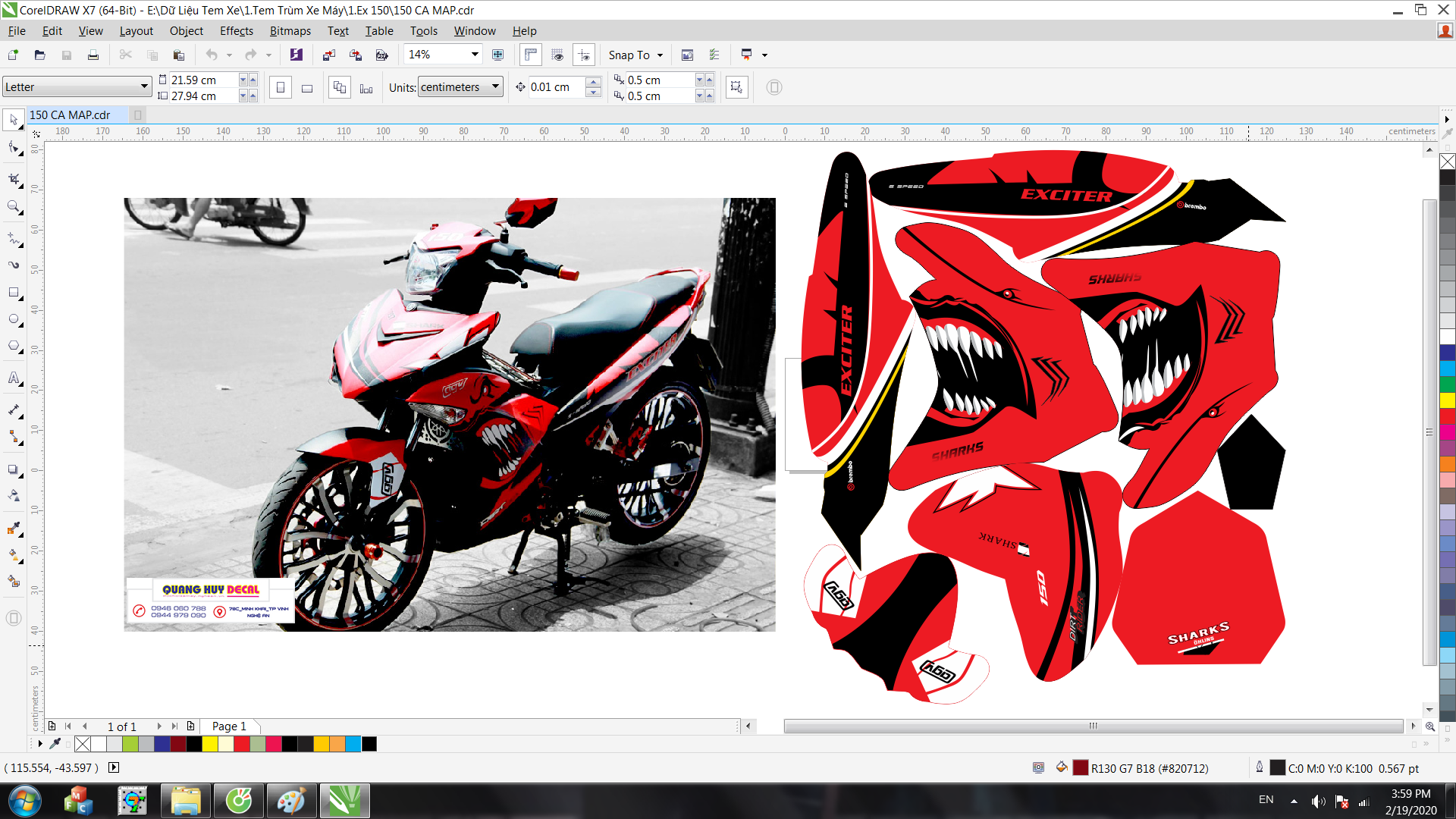Open the Effects menu
Image resolution: width=1456 pixels, height=819 pixels.
[237, 31]
